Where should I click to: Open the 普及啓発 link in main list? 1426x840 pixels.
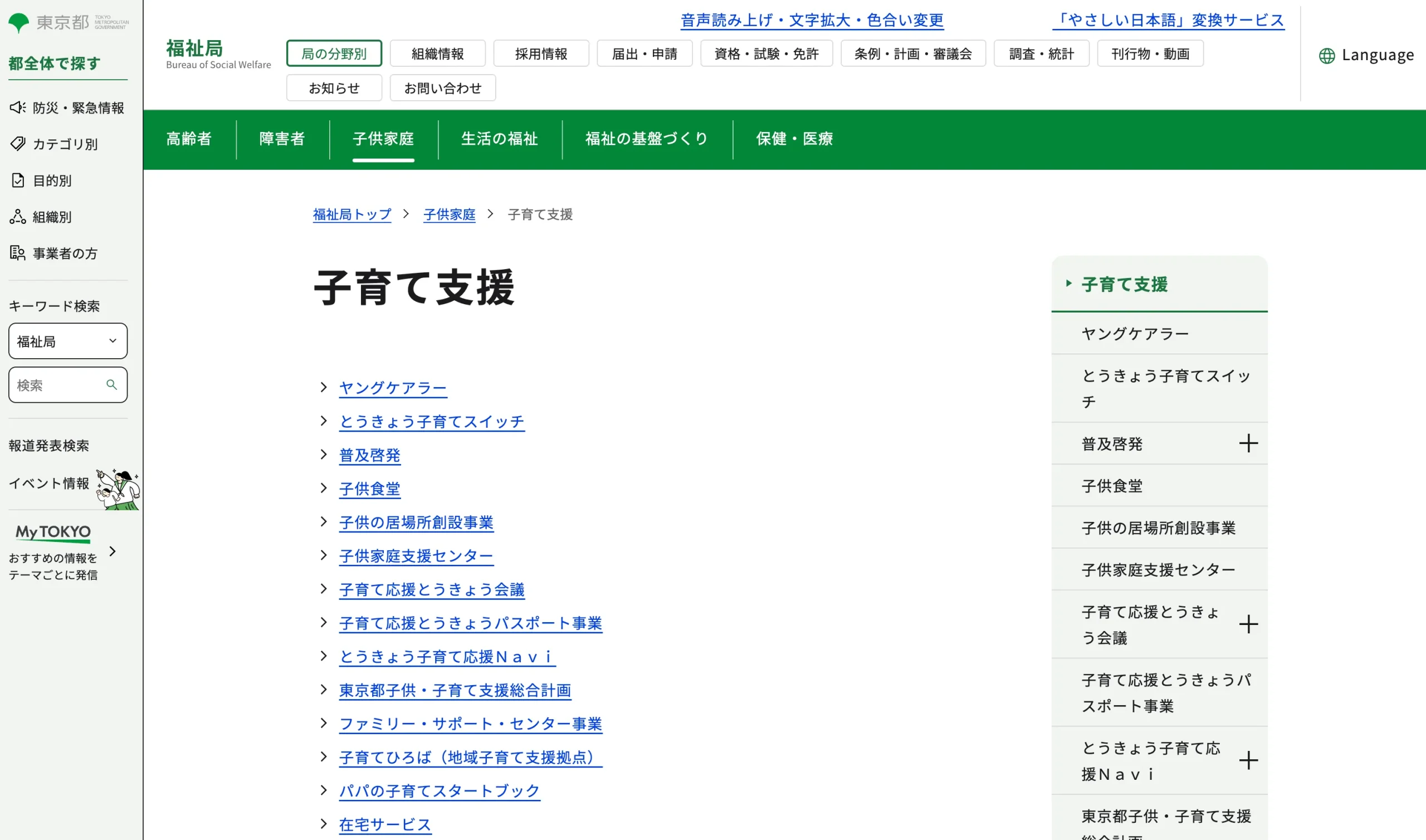tap(369, 455)
